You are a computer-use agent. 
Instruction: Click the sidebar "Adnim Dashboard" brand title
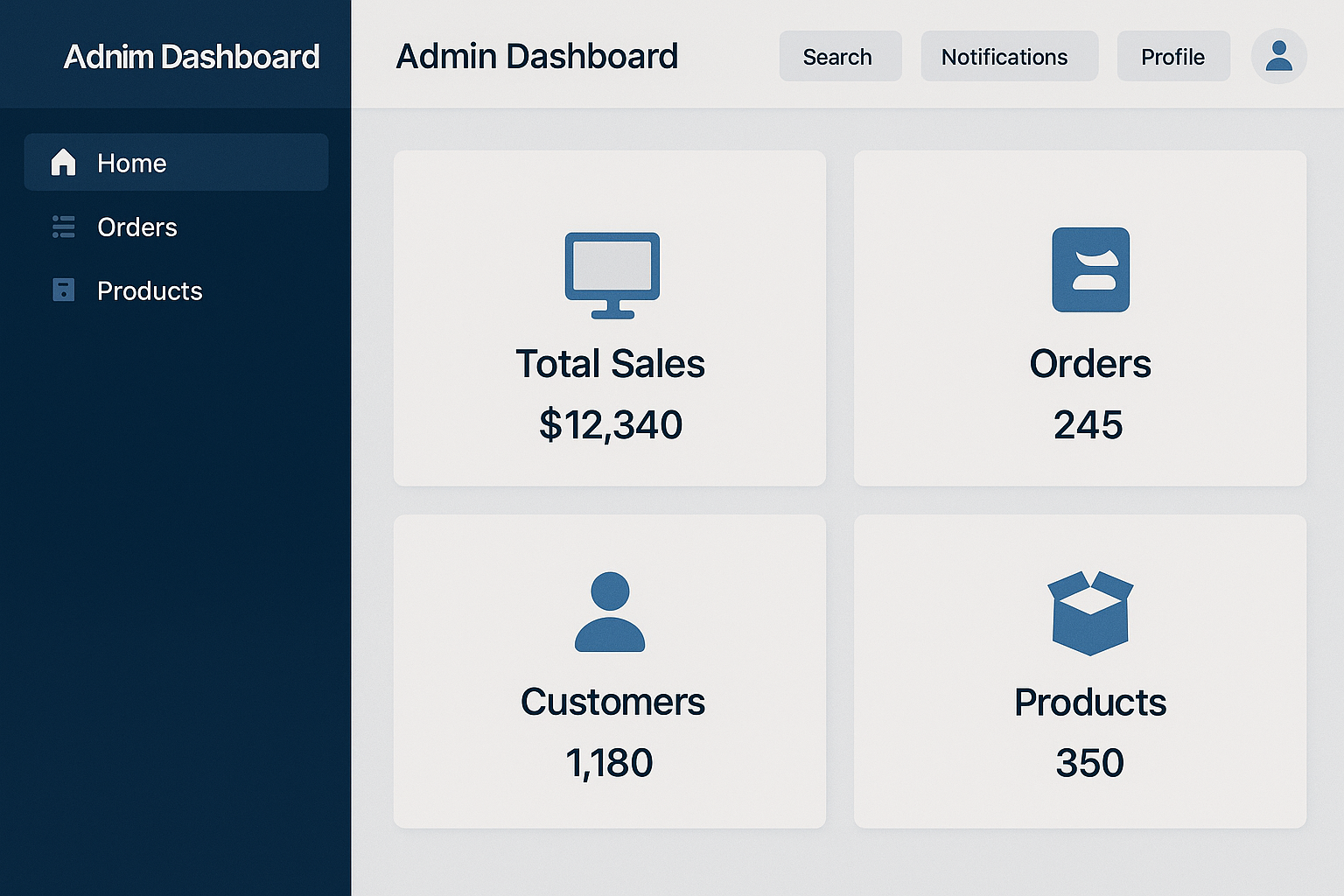[192, 57]
